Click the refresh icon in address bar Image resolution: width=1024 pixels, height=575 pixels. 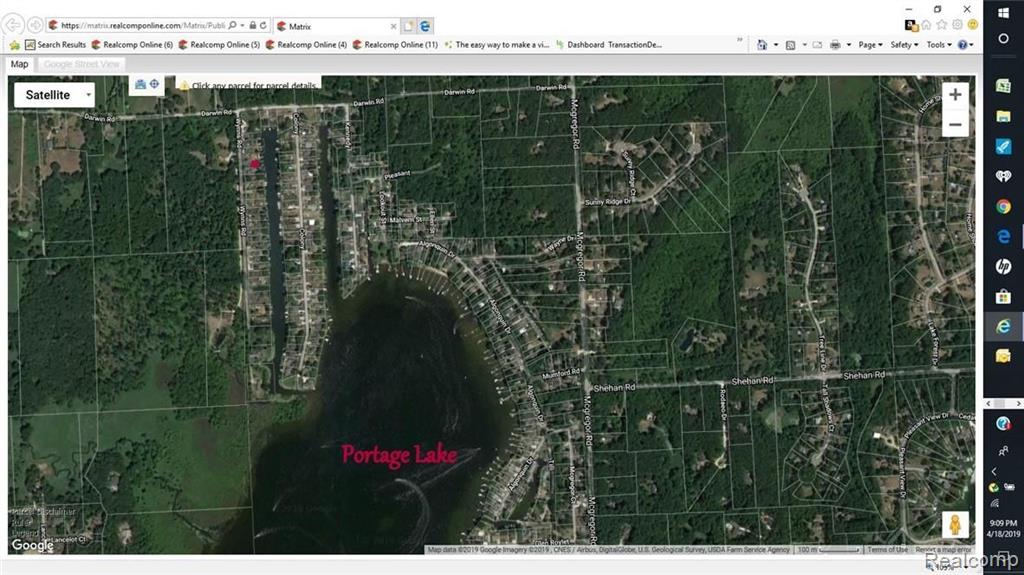pos(263,25)
